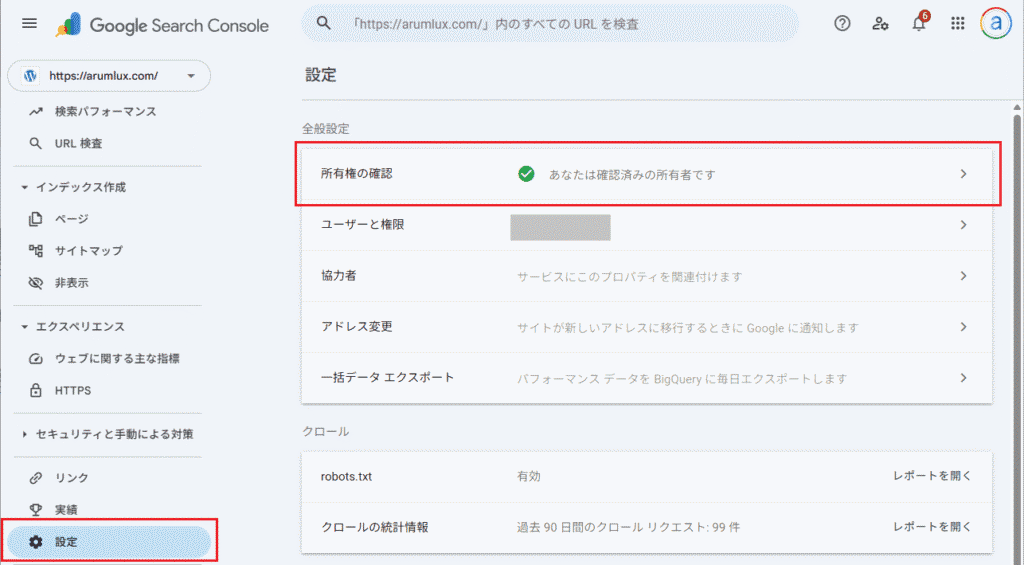
Task: Click あなたは確認済みの所有者です text
Action: point(632,174)
